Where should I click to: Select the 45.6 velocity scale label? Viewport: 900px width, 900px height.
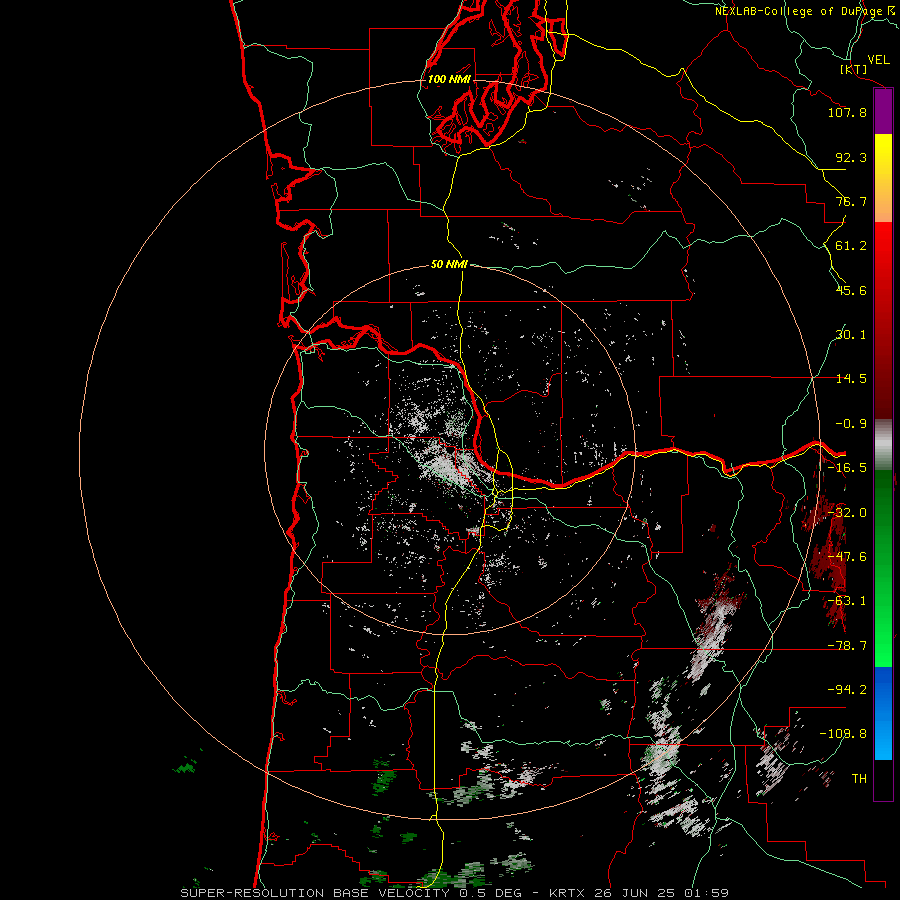(851, 290)
